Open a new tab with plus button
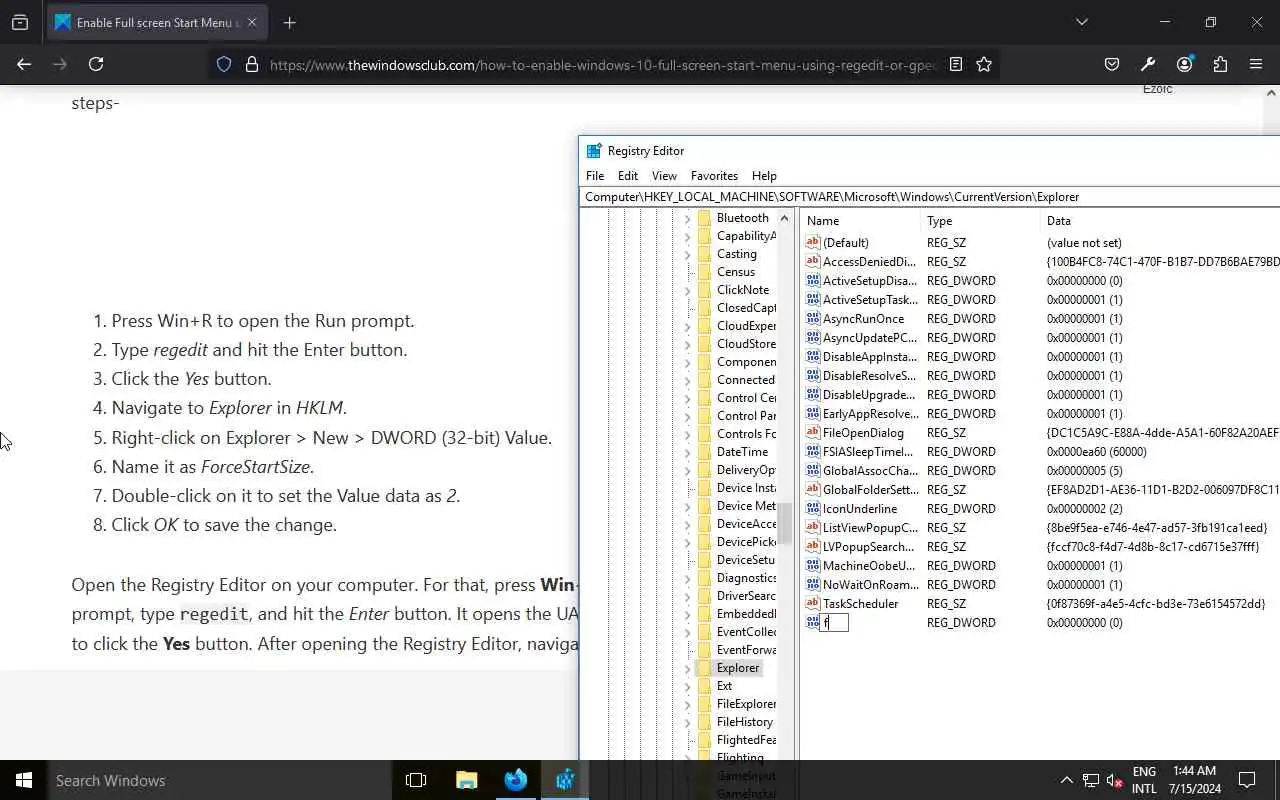The height and width of the screenshot is (800, 1280). (x=290, y=22)
